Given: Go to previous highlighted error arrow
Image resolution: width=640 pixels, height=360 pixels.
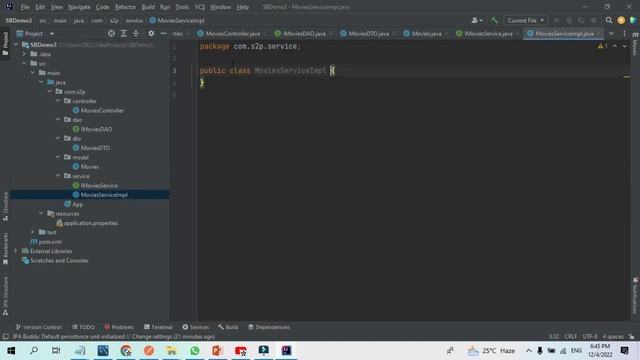Looking at the screenshot, I should [615, 46].
